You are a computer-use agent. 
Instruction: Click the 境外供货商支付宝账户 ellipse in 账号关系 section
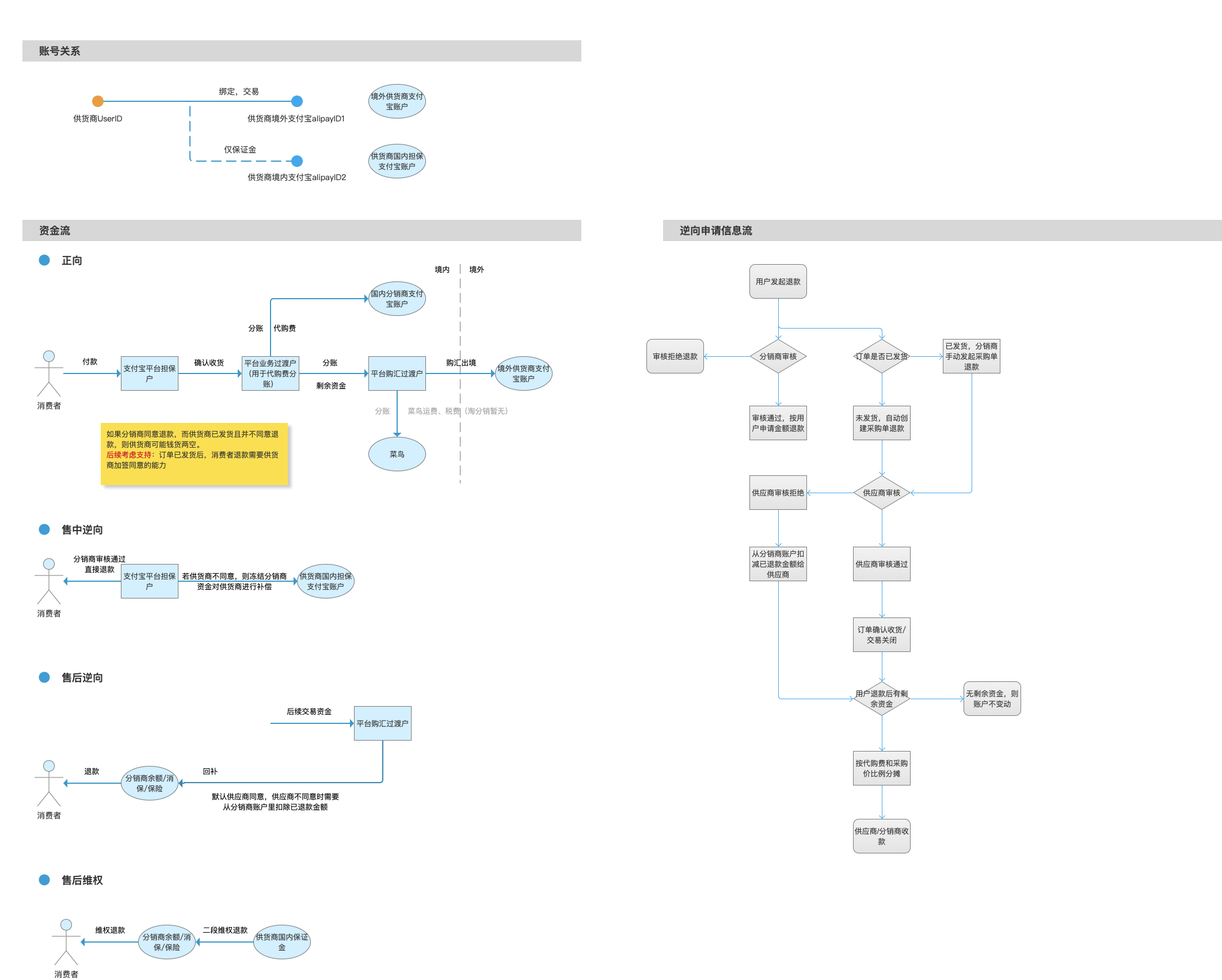[397, 101]
